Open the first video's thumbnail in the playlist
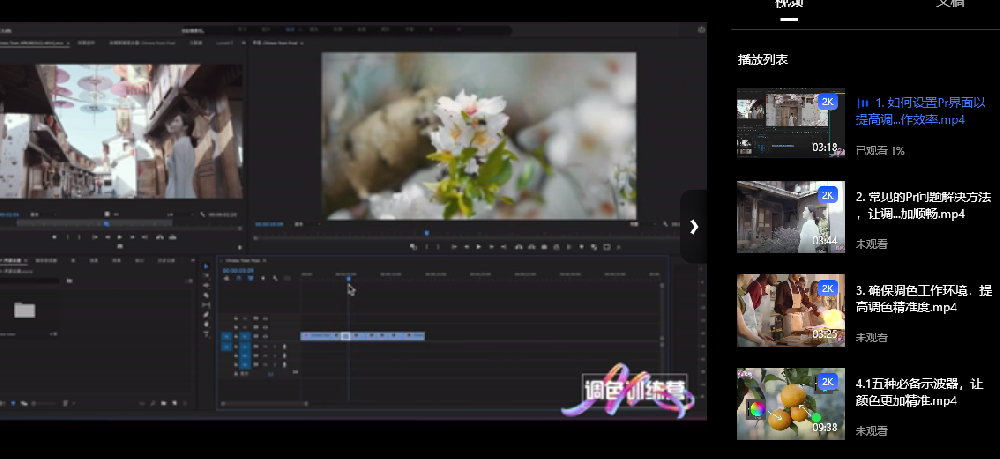1000x459 pixels. (790, 123)
